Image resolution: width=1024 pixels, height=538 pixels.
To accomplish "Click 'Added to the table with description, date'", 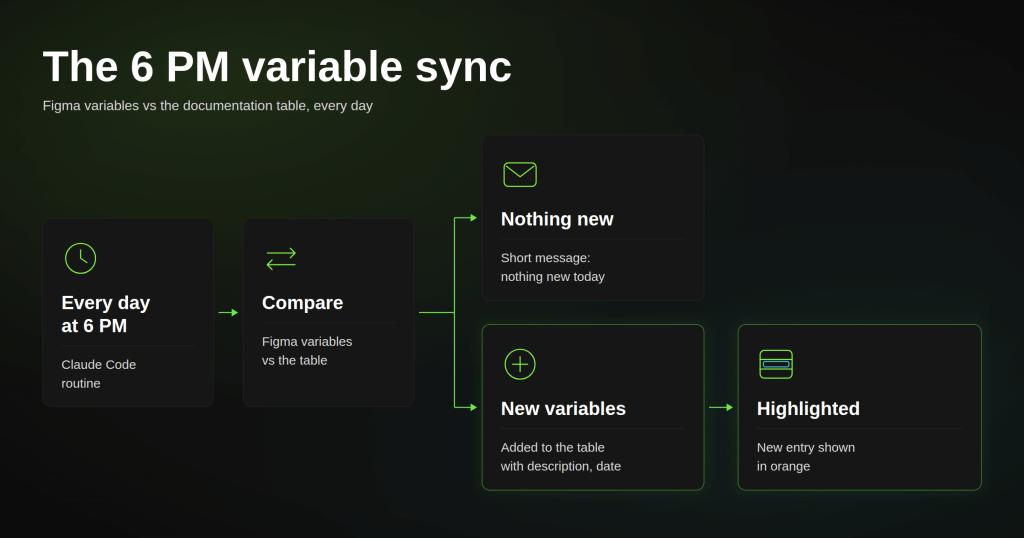I will point(560,457).
